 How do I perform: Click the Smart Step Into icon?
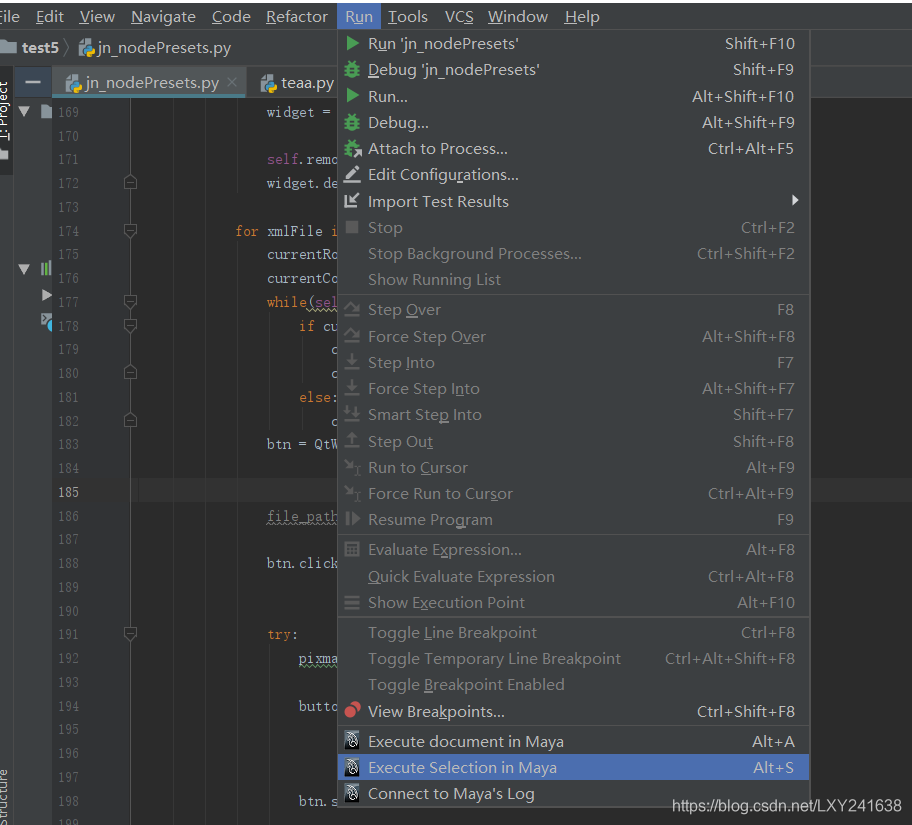pos(352,414)
